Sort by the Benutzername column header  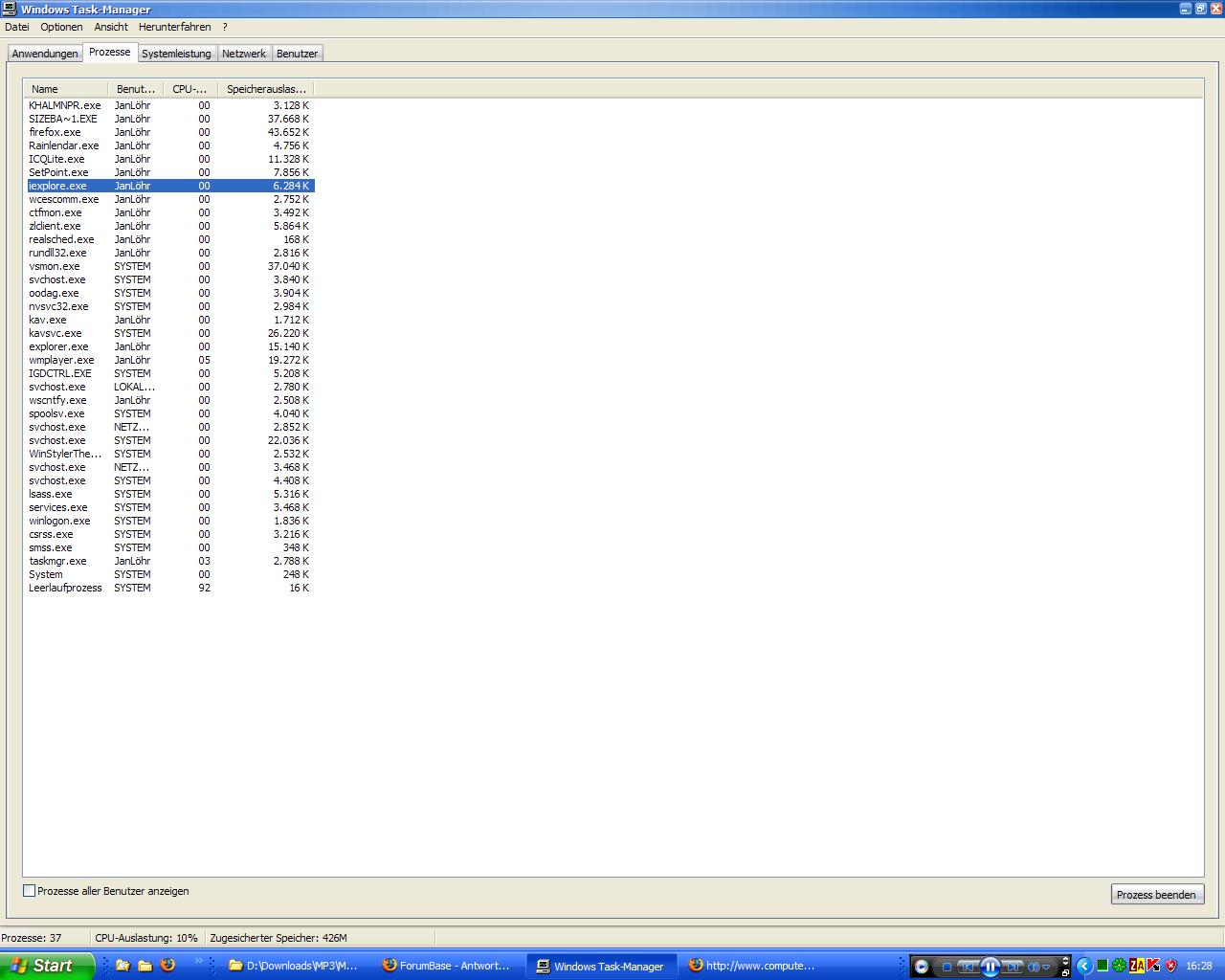pyautogui.click(x=136, y=89)
